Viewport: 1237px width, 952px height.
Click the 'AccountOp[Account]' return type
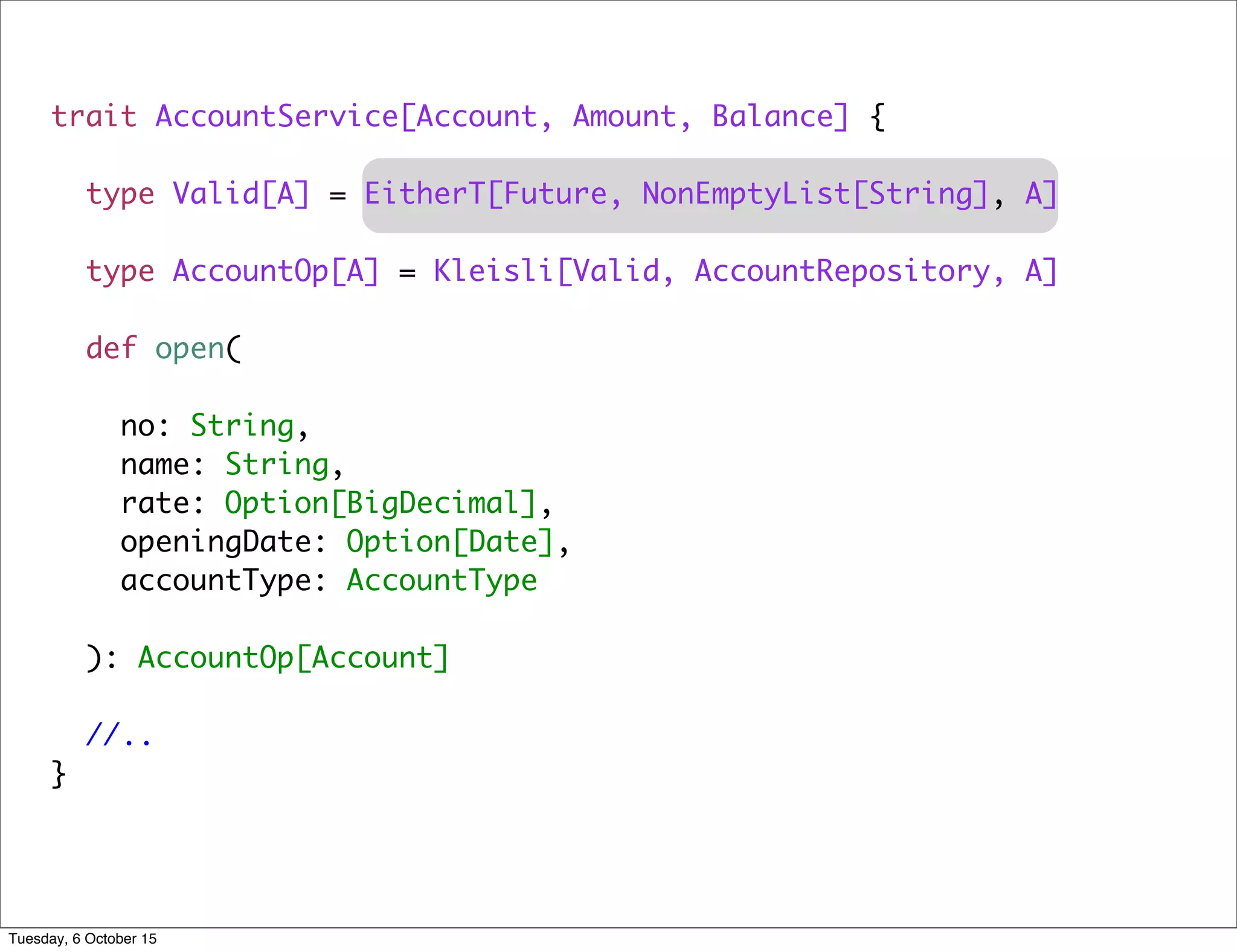[294, 658]
